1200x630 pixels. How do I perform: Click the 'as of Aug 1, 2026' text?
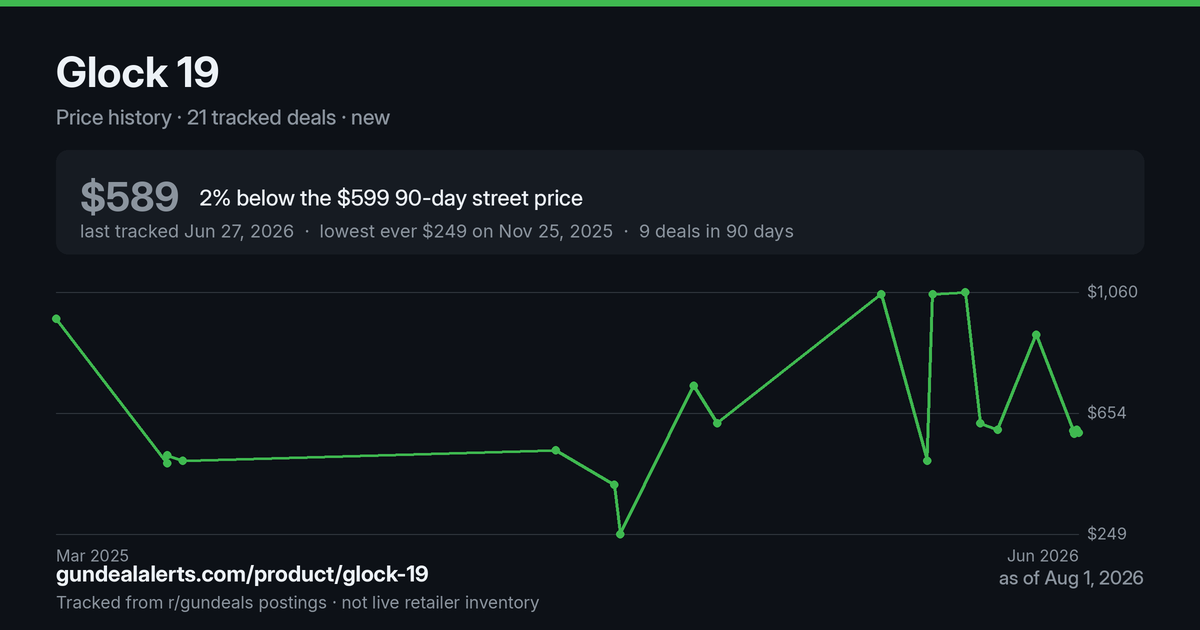[x=1071, y=578]
